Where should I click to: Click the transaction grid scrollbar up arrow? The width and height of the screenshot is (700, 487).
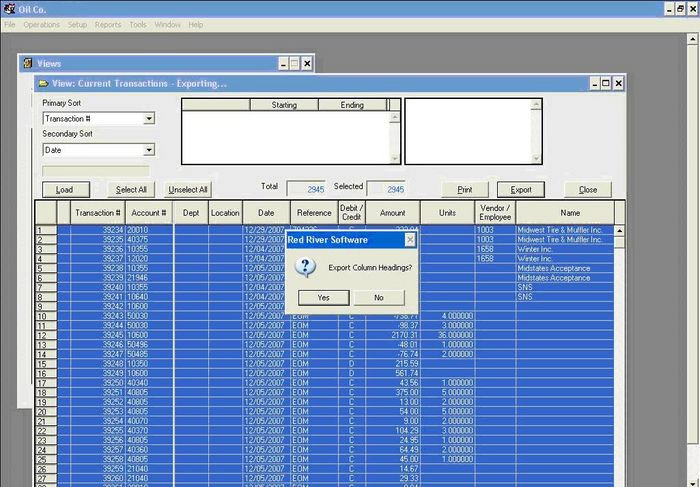coord(619,231)
